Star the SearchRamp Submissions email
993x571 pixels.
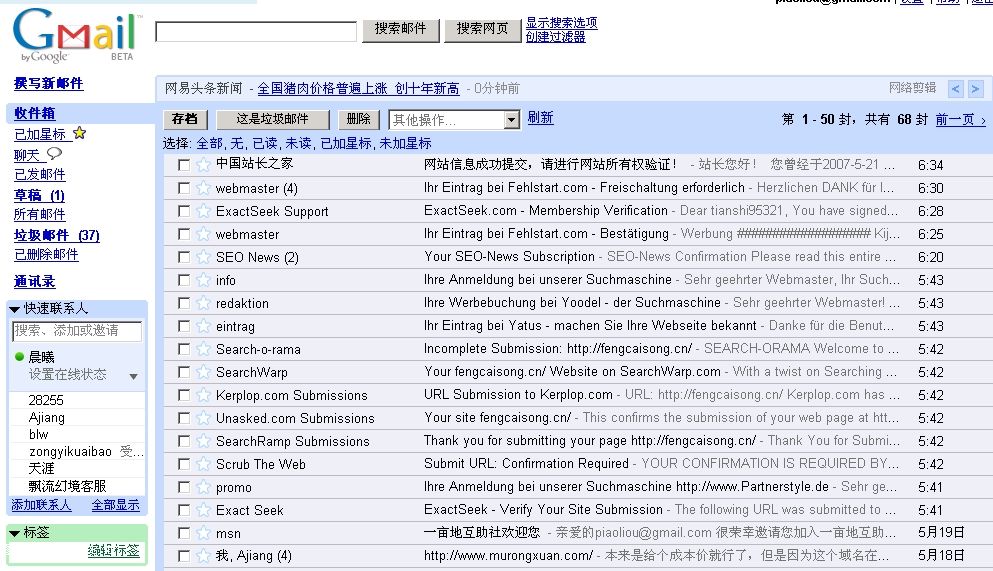click(203, 441)
